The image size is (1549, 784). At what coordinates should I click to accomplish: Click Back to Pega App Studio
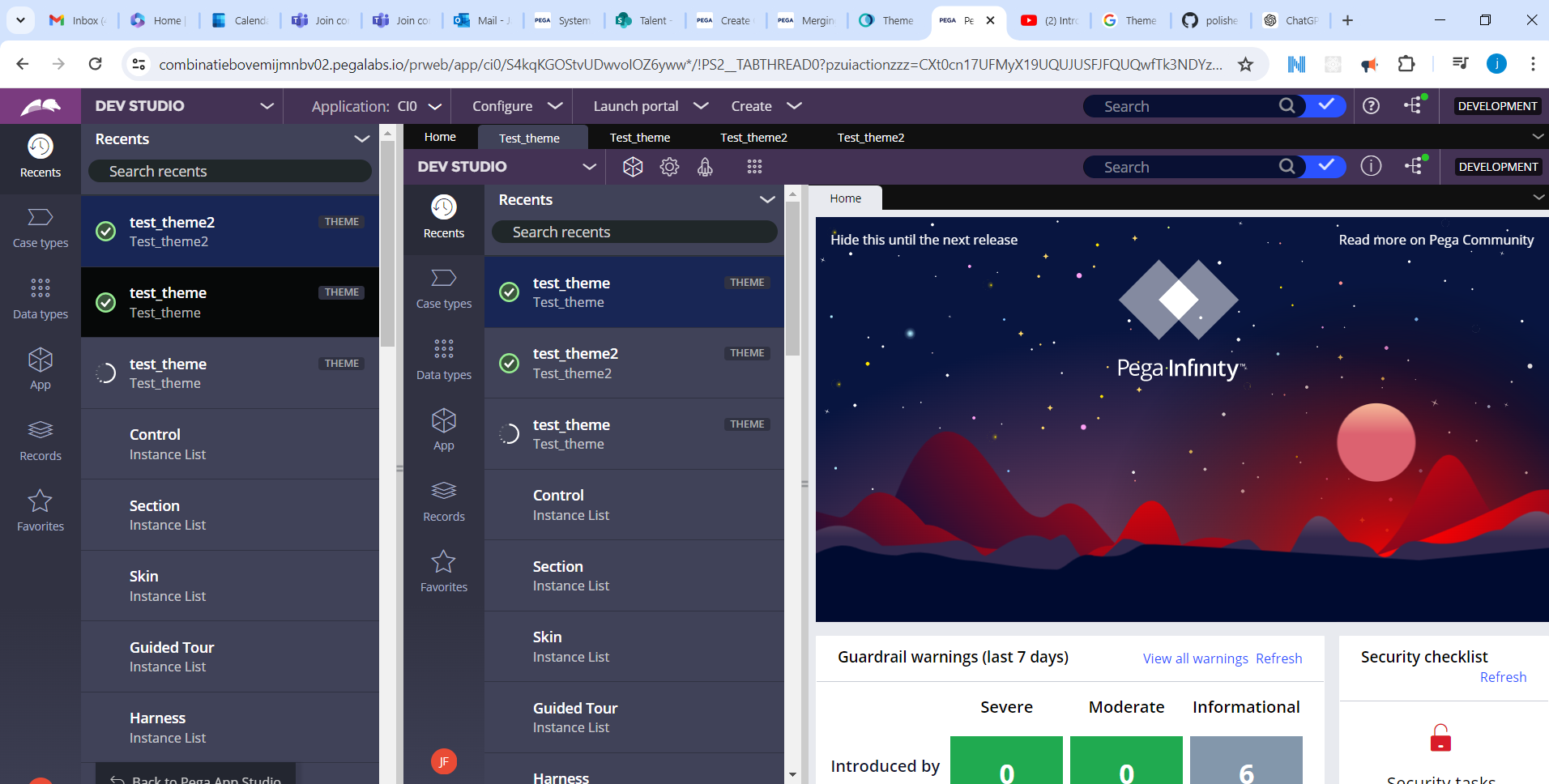(x=197, y=778)
